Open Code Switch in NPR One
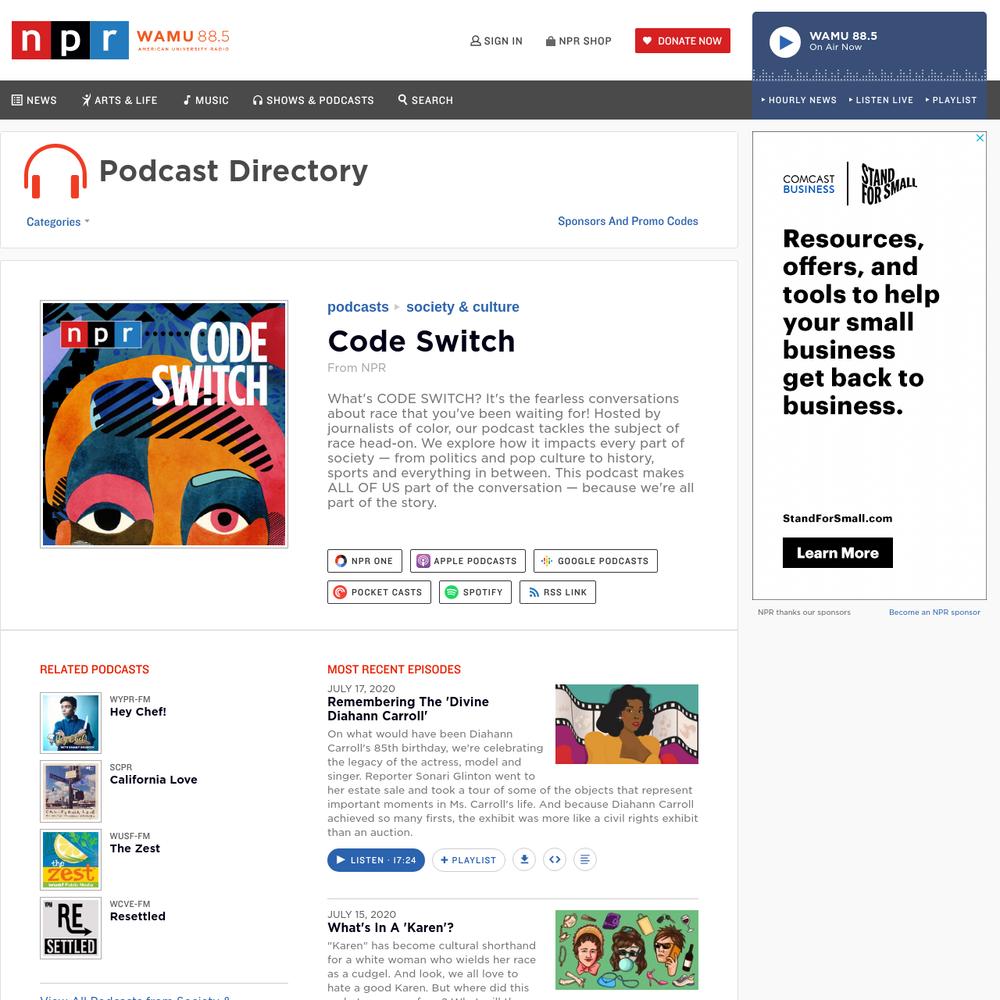1000x1000 pixels. point(365,561)
